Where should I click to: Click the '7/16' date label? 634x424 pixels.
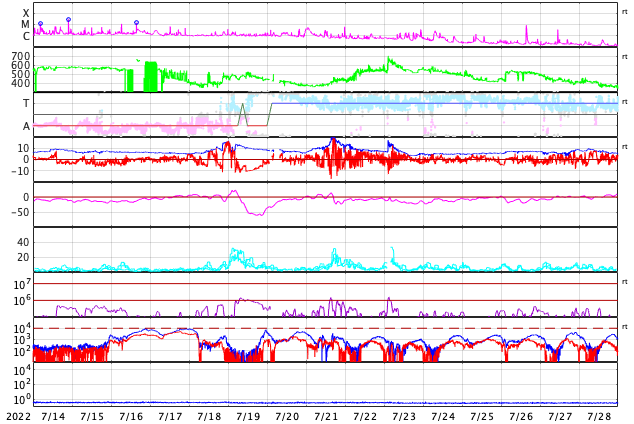coord(131,416)
